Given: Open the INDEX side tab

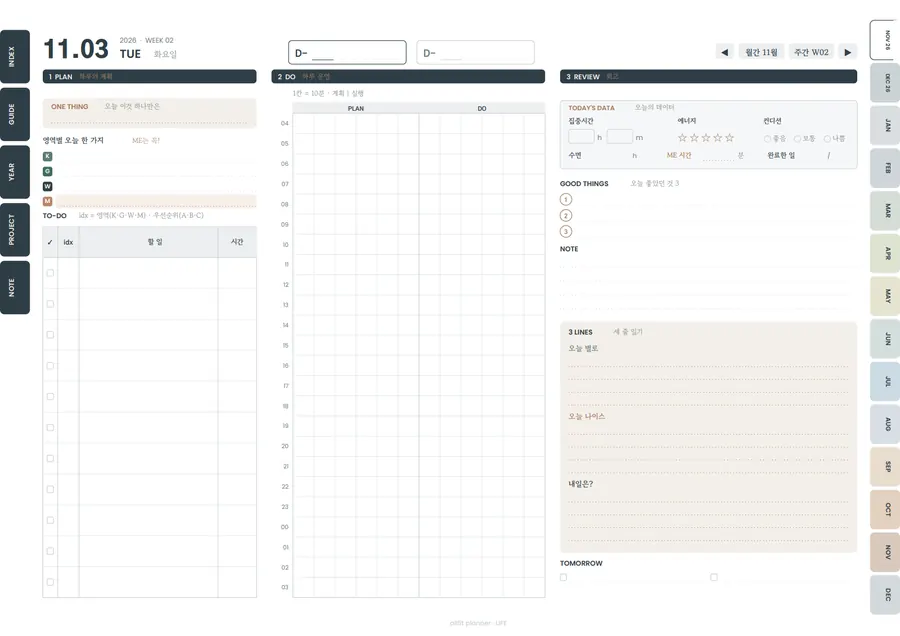Looking at the screenshot, I should (x=14, y=57).
